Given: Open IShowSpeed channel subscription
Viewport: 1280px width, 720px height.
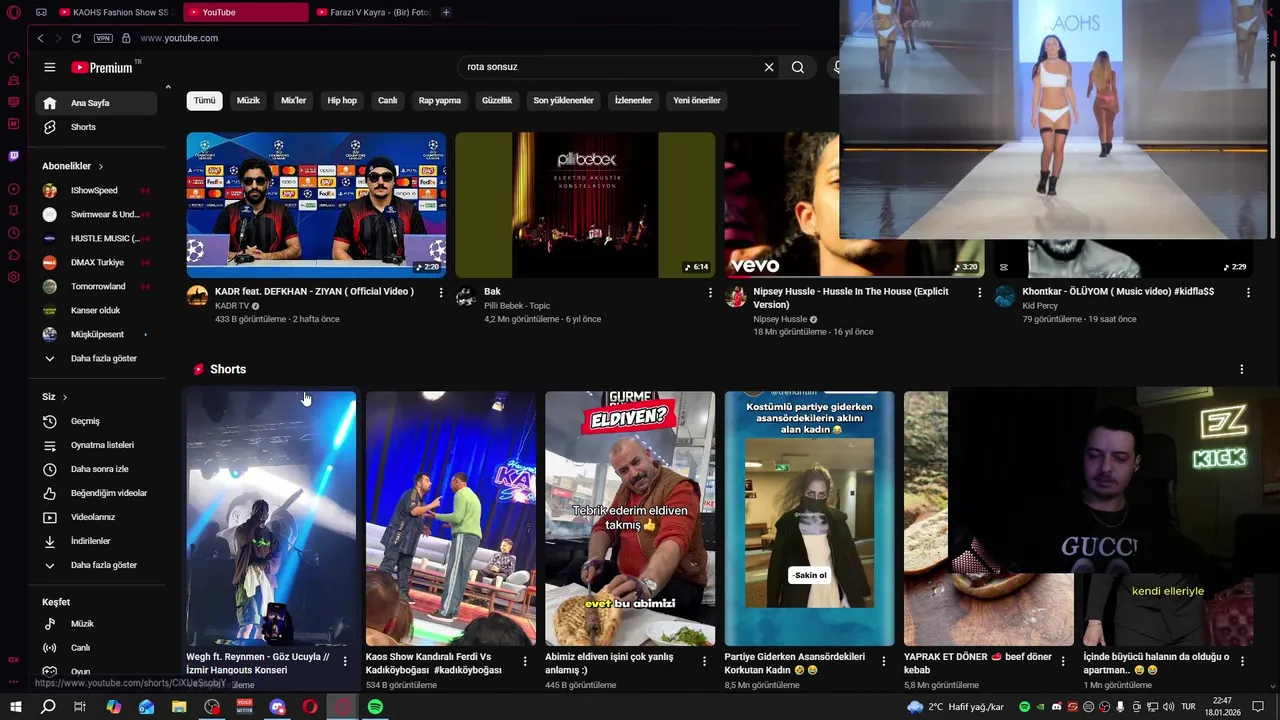Looking at the screenshot, I should coord(96,190).
